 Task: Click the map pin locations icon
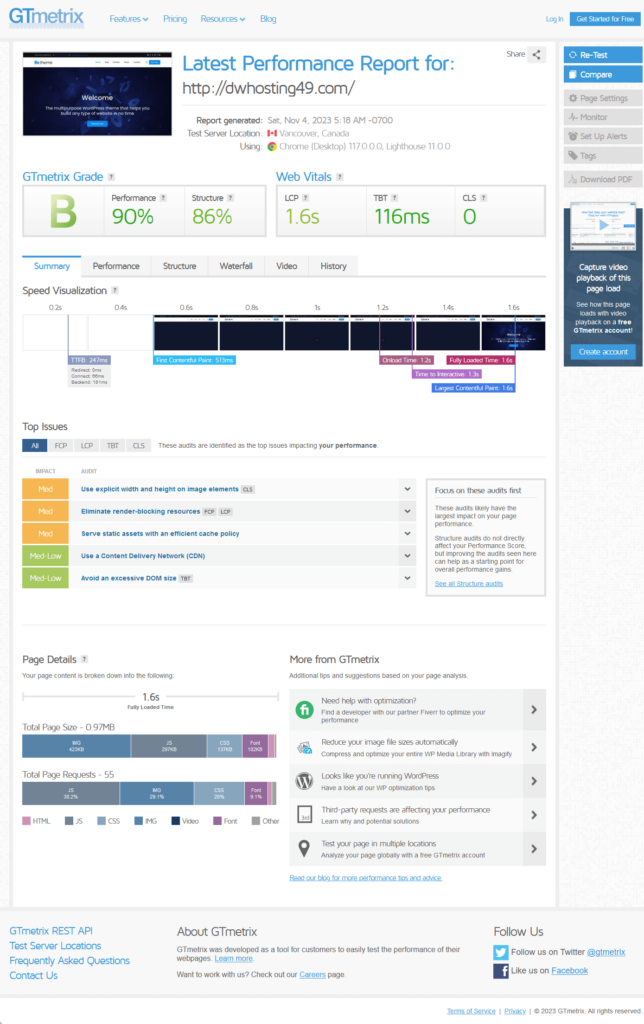304,848
